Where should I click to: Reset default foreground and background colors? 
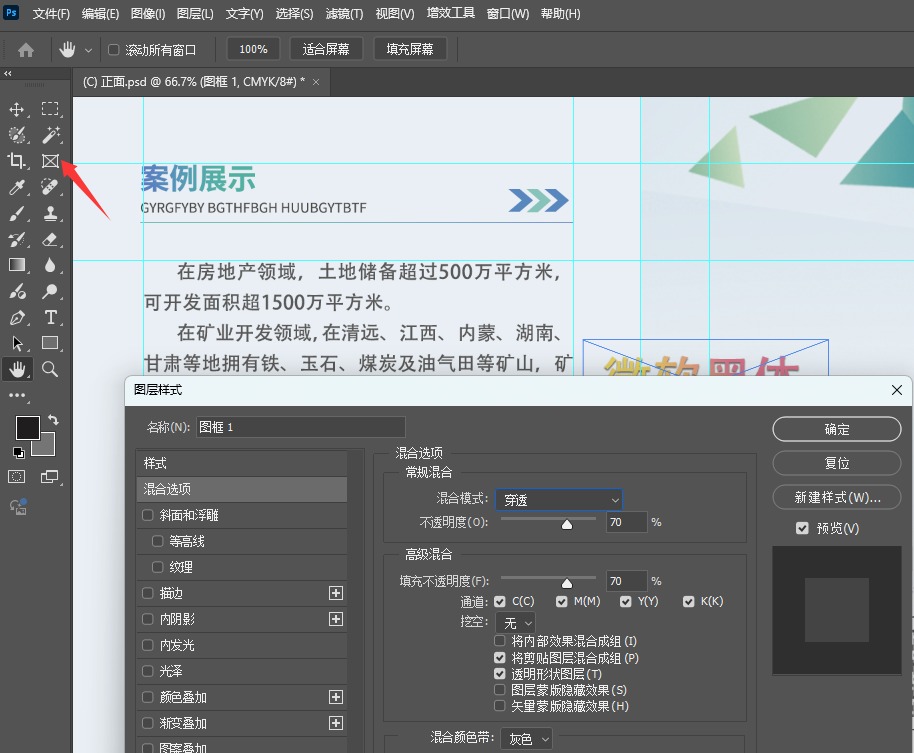coord(19,452)
